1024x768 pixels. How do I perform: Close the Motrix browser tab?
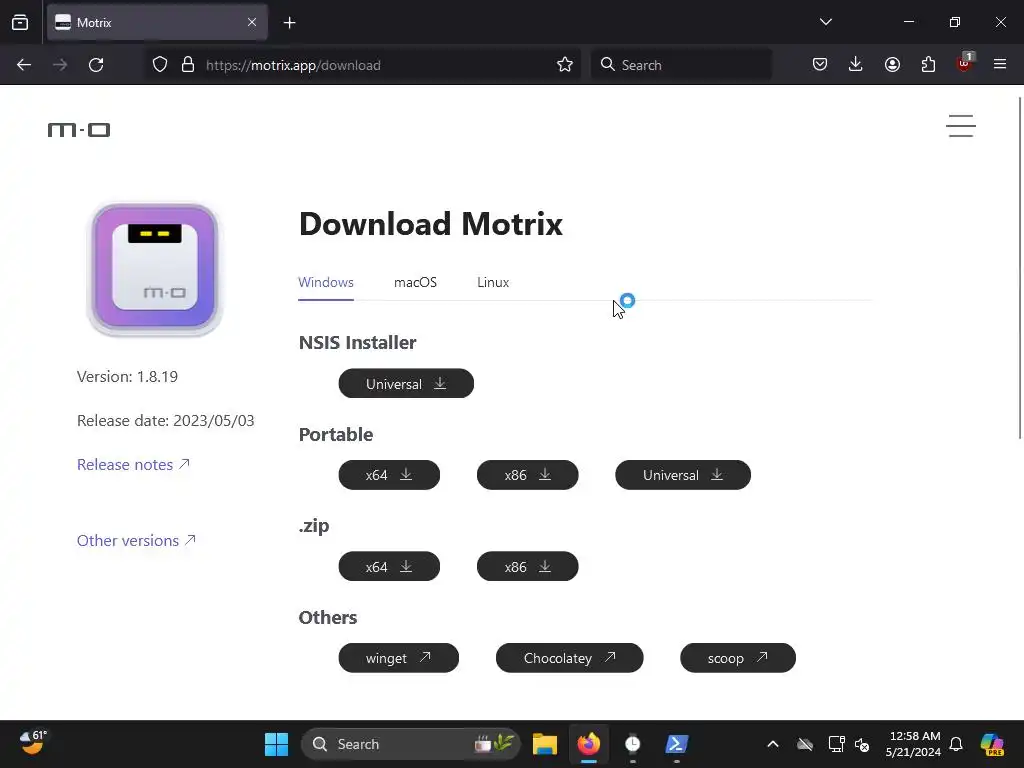[x=252, y=22]
